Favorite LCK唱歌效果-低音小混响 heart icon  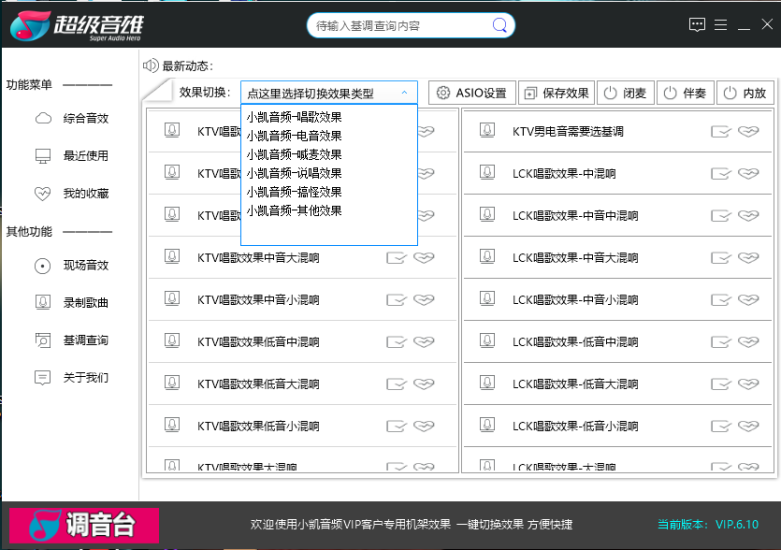pyautogui.click(x=748, y=425)
